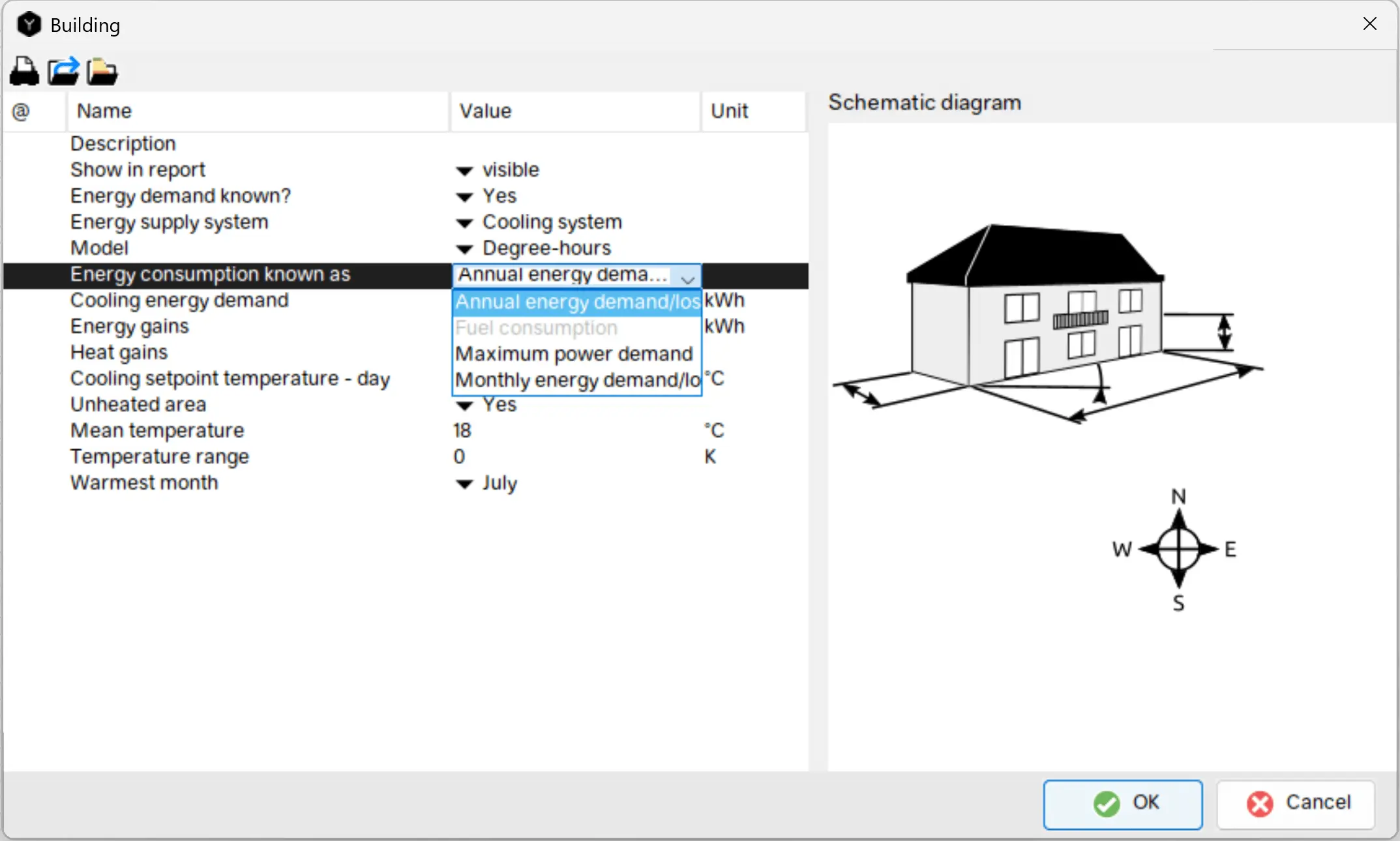Open the 'Show in report' visibility dropdown
The height and width of the screenshot is (841, 1400).
click(x=464, y=170)
